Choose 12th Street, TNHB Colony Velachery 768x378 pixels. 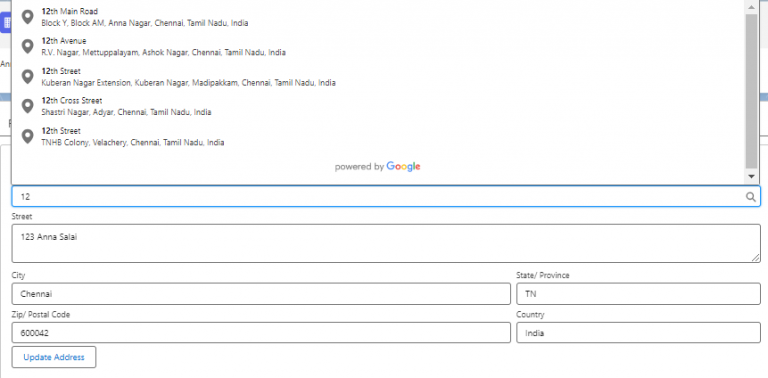378,137
